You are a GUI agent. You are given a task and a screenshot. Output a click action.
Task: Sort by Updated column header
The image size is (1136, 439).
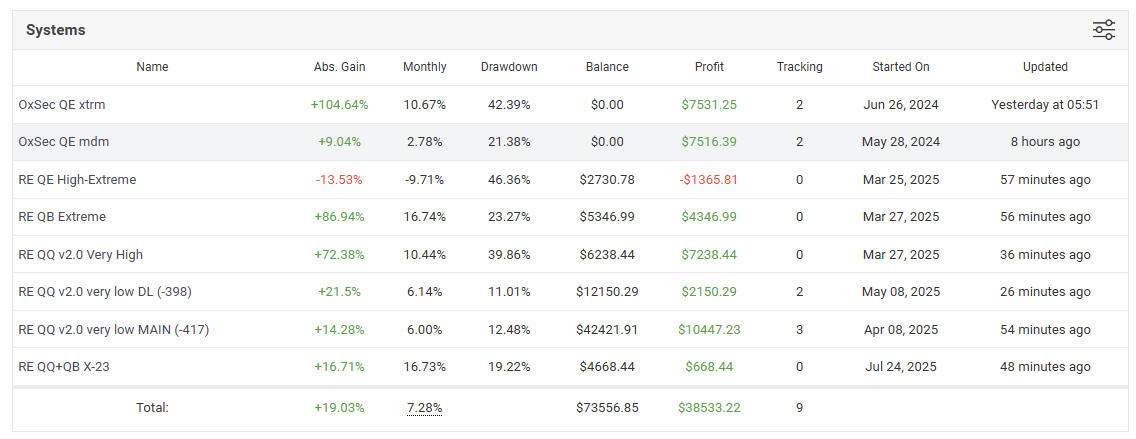[1045, 67]
